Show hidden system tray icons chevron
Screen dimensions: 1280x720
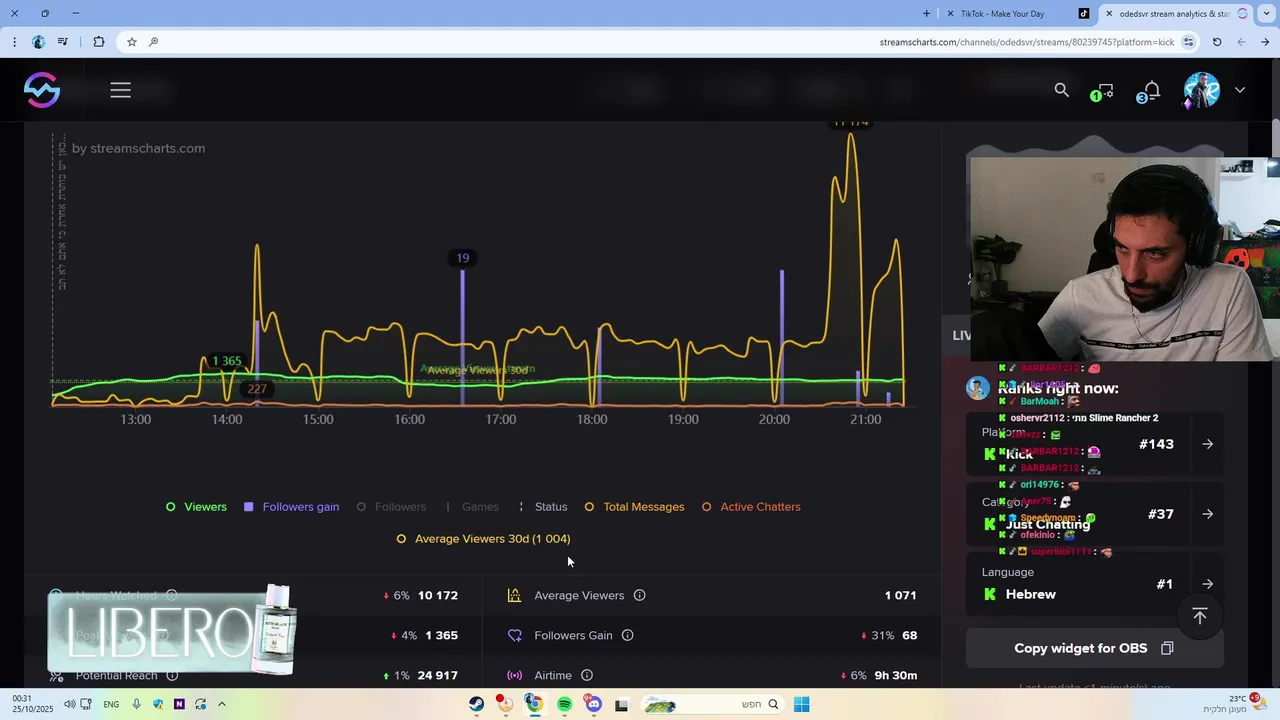222,704
